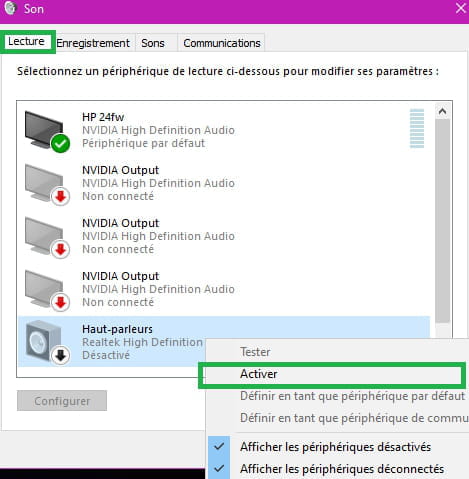
Task: Switch to the Enregistrement tab
Action: (93, 43)
